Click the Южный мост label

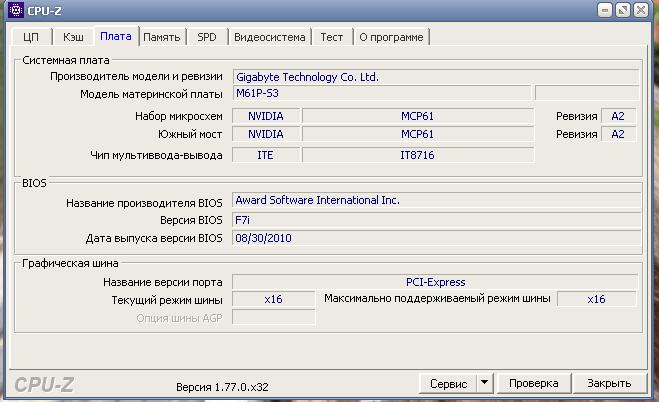point(190,134)
